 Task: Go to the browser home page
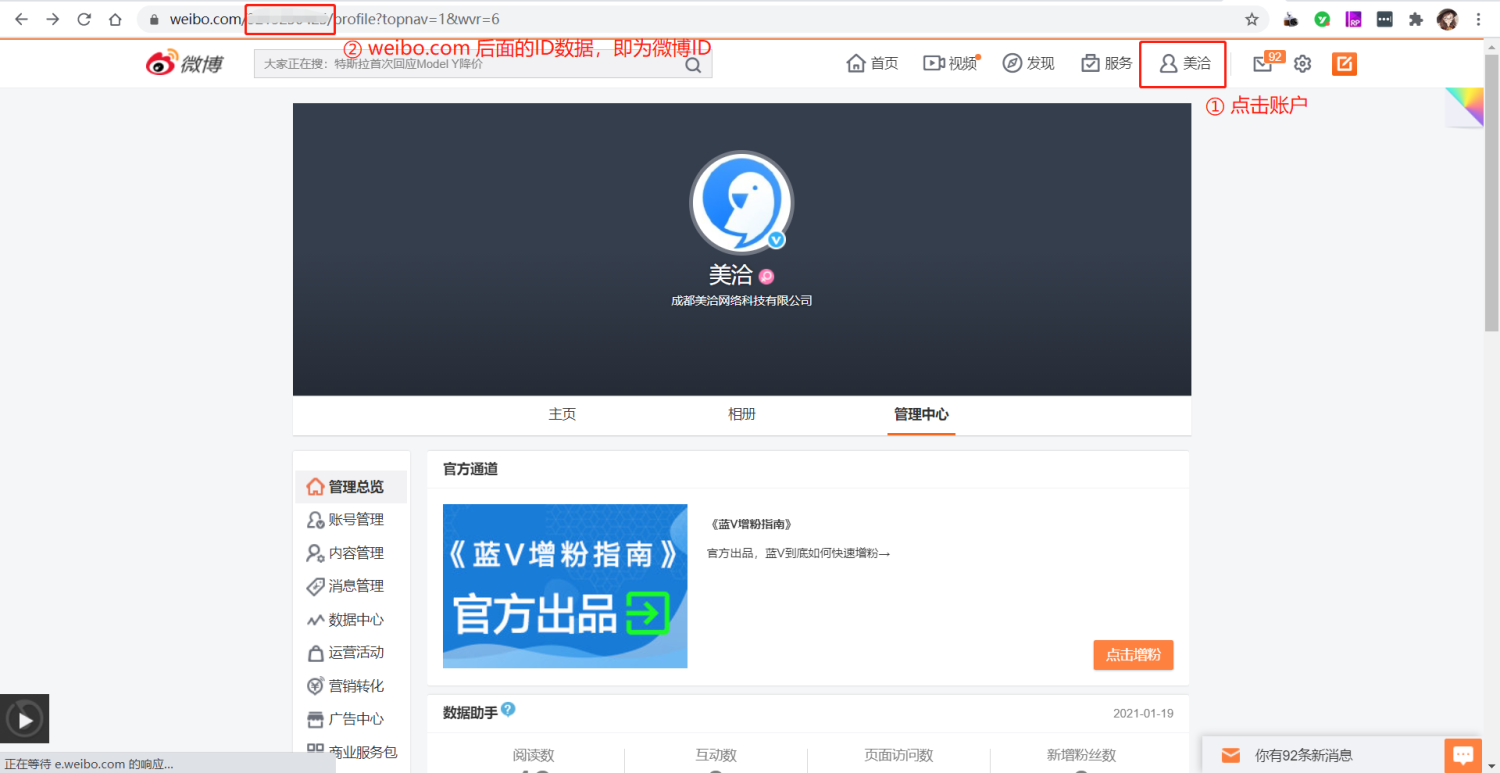pos(115,19)
